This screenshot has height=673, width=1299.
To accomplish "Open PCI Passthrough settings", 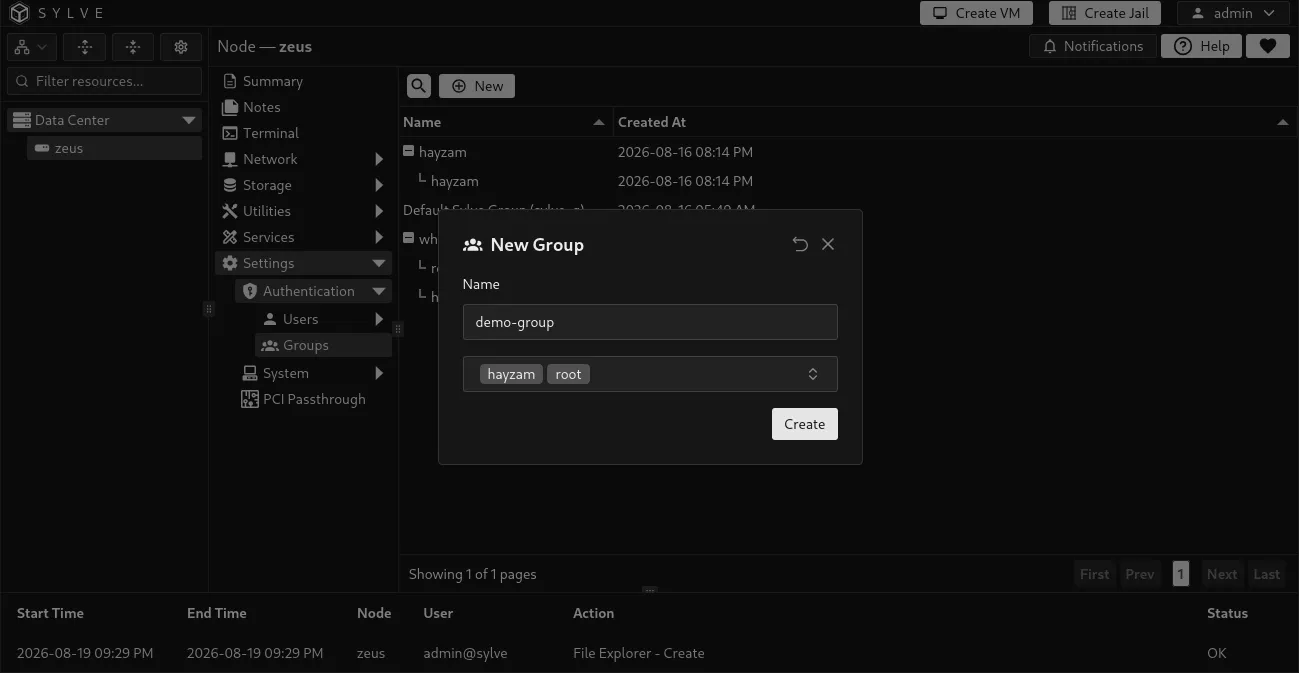I will click(303, 399).
